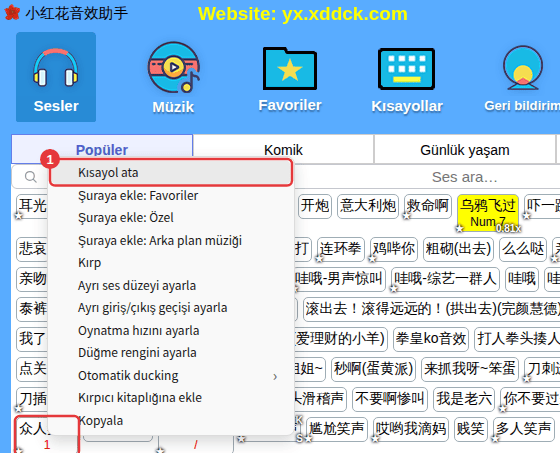Play the 你不要过 sound button
The width and height of the screenshot is (560, 453).
(530, 399)
